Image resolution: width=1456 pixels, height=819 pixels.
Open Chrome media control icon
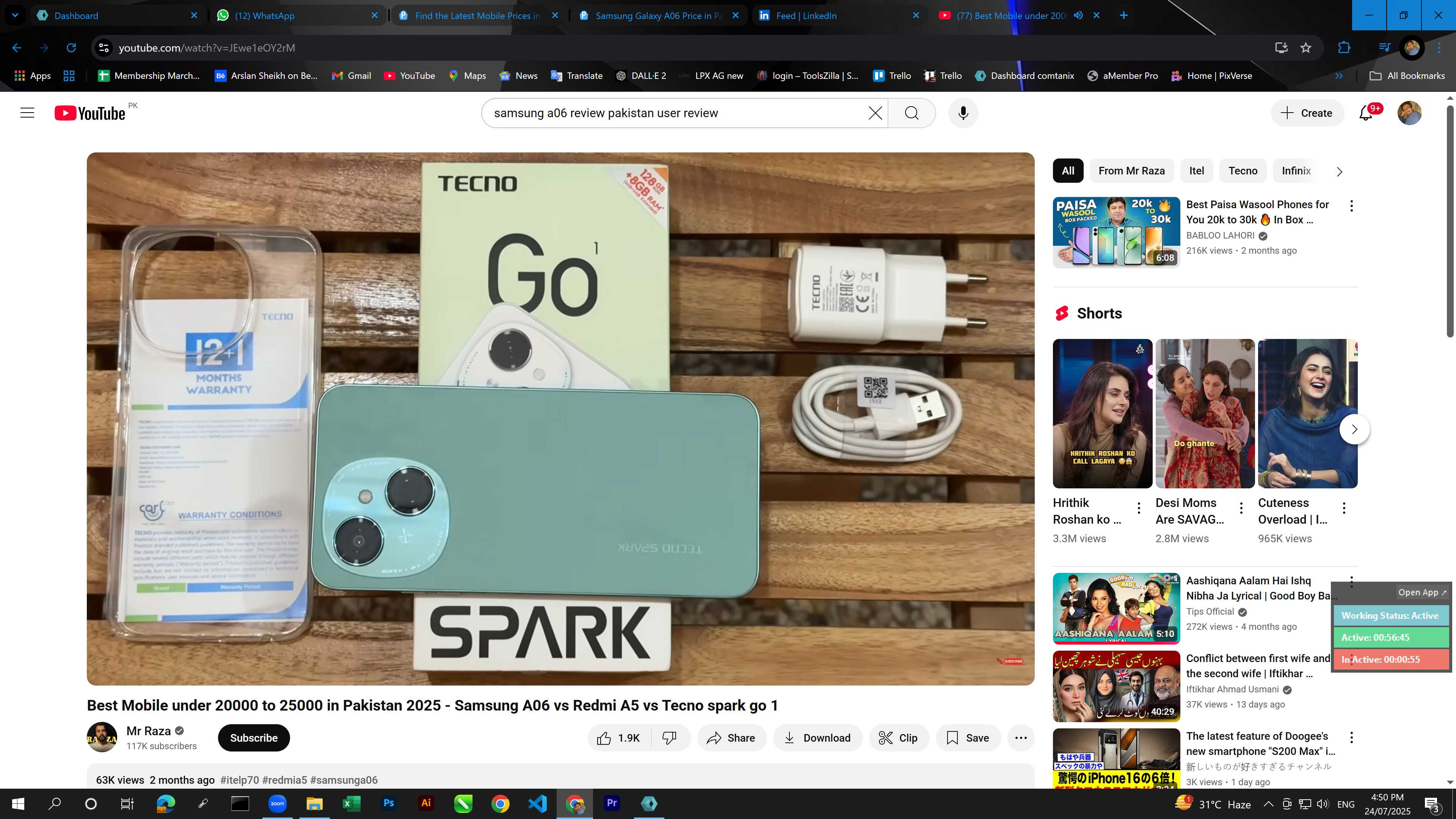(1384, 48)
